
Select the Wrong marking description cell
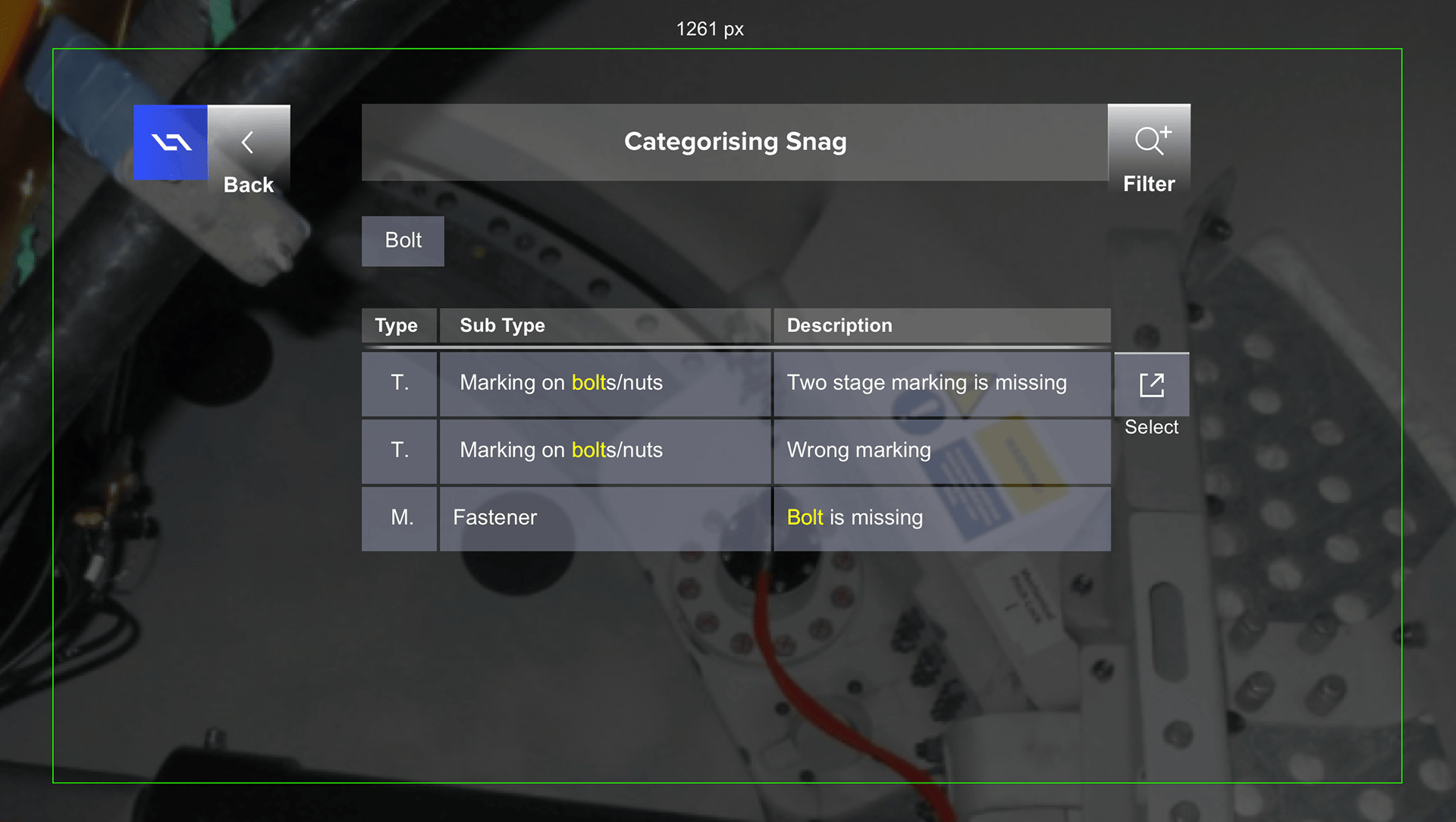(942, 451)
